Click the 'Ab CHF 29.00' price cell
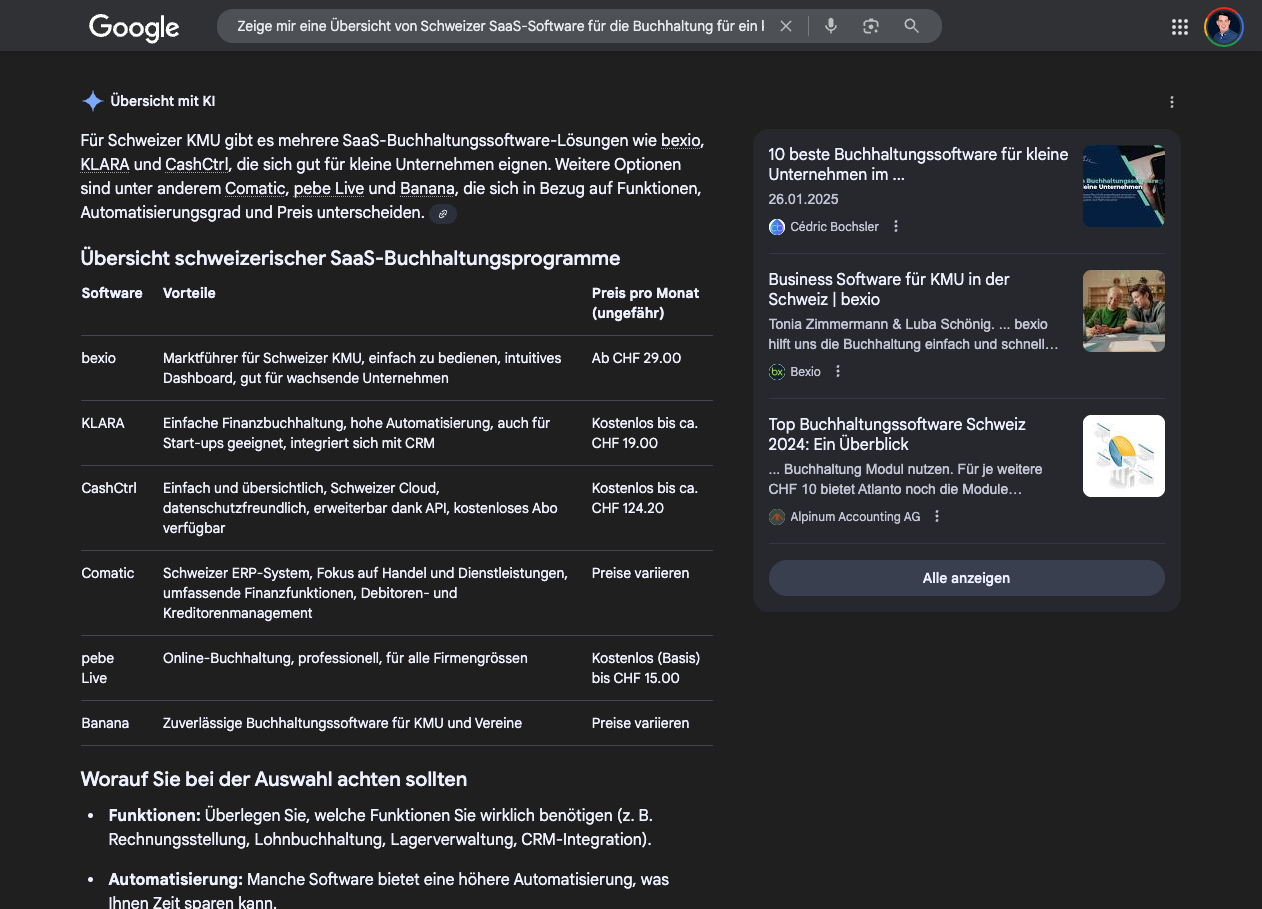This screenshot has width=1262, height=909. tap(637, 358)
